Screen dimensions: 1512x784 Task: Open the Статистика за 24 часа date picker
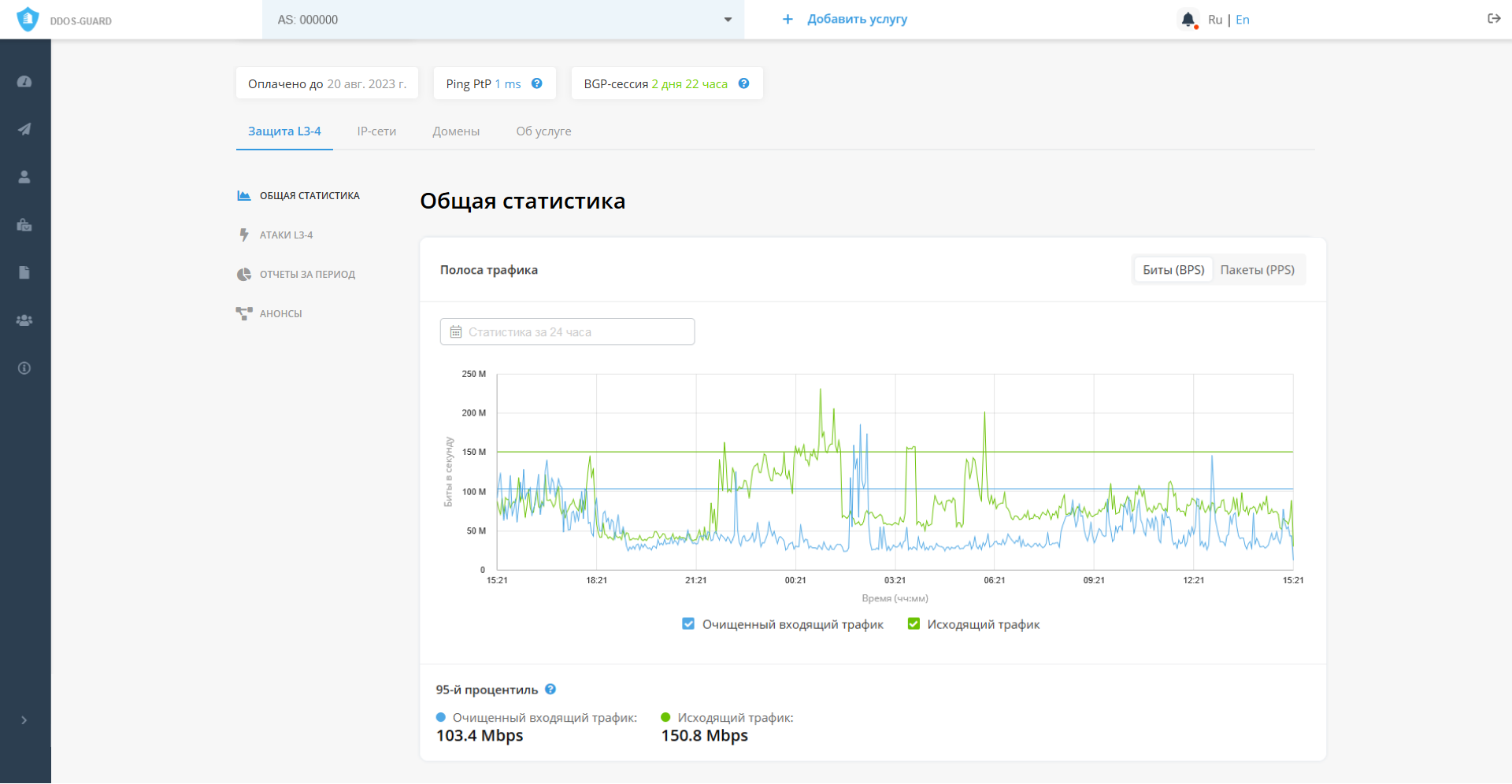(567, 332)
